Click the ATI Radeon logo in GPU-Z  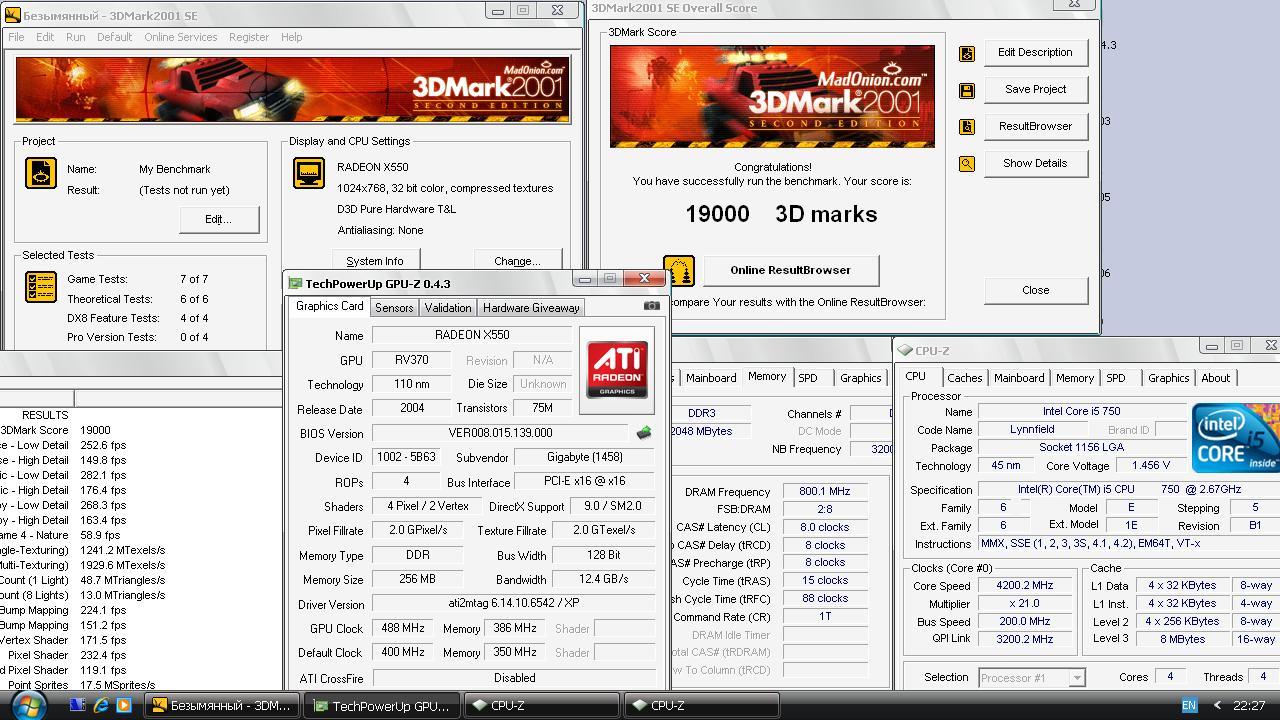pos(616,370)
